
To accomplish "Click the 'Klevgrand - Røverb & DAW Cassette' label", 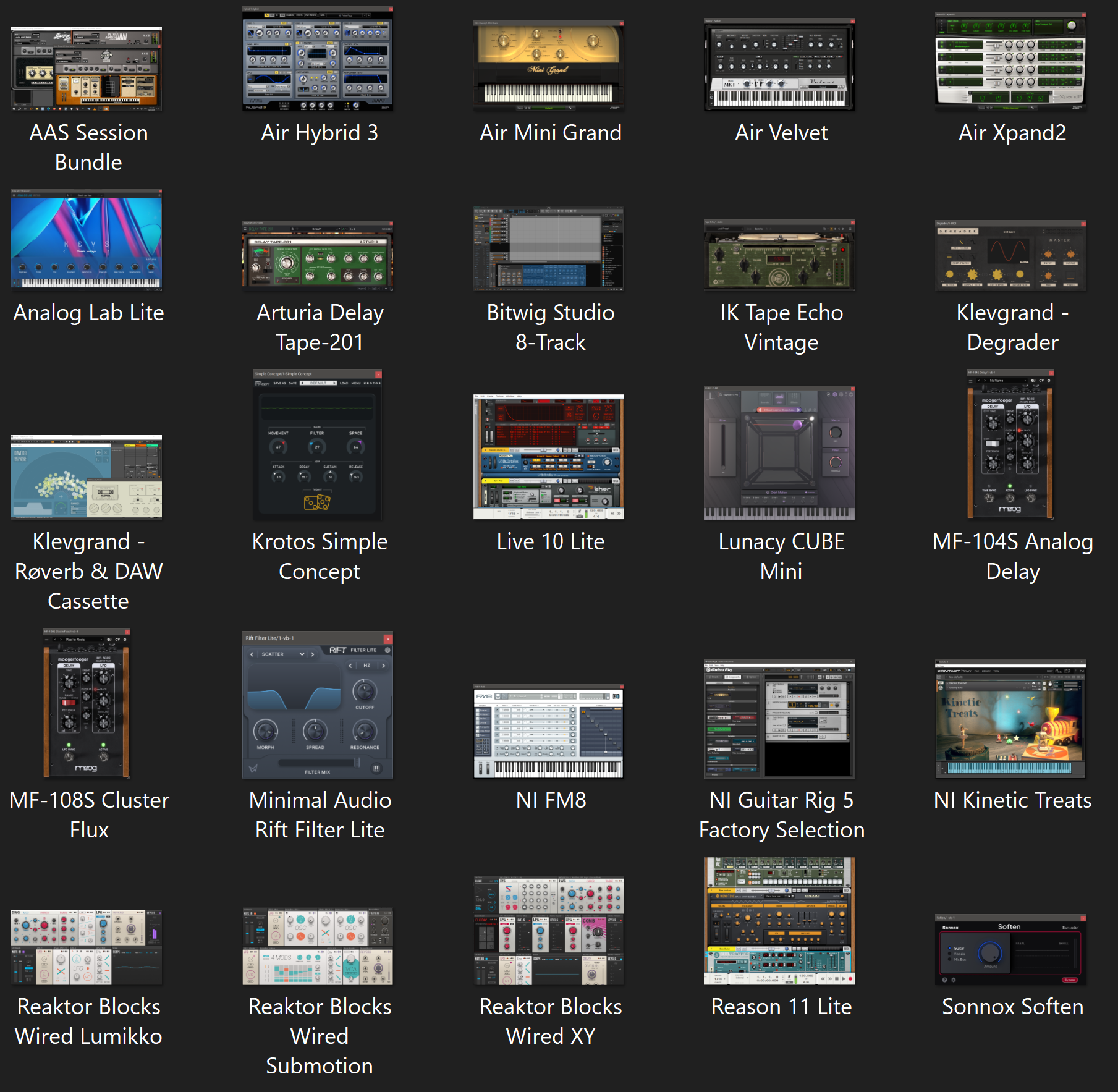I will [88, 572].
